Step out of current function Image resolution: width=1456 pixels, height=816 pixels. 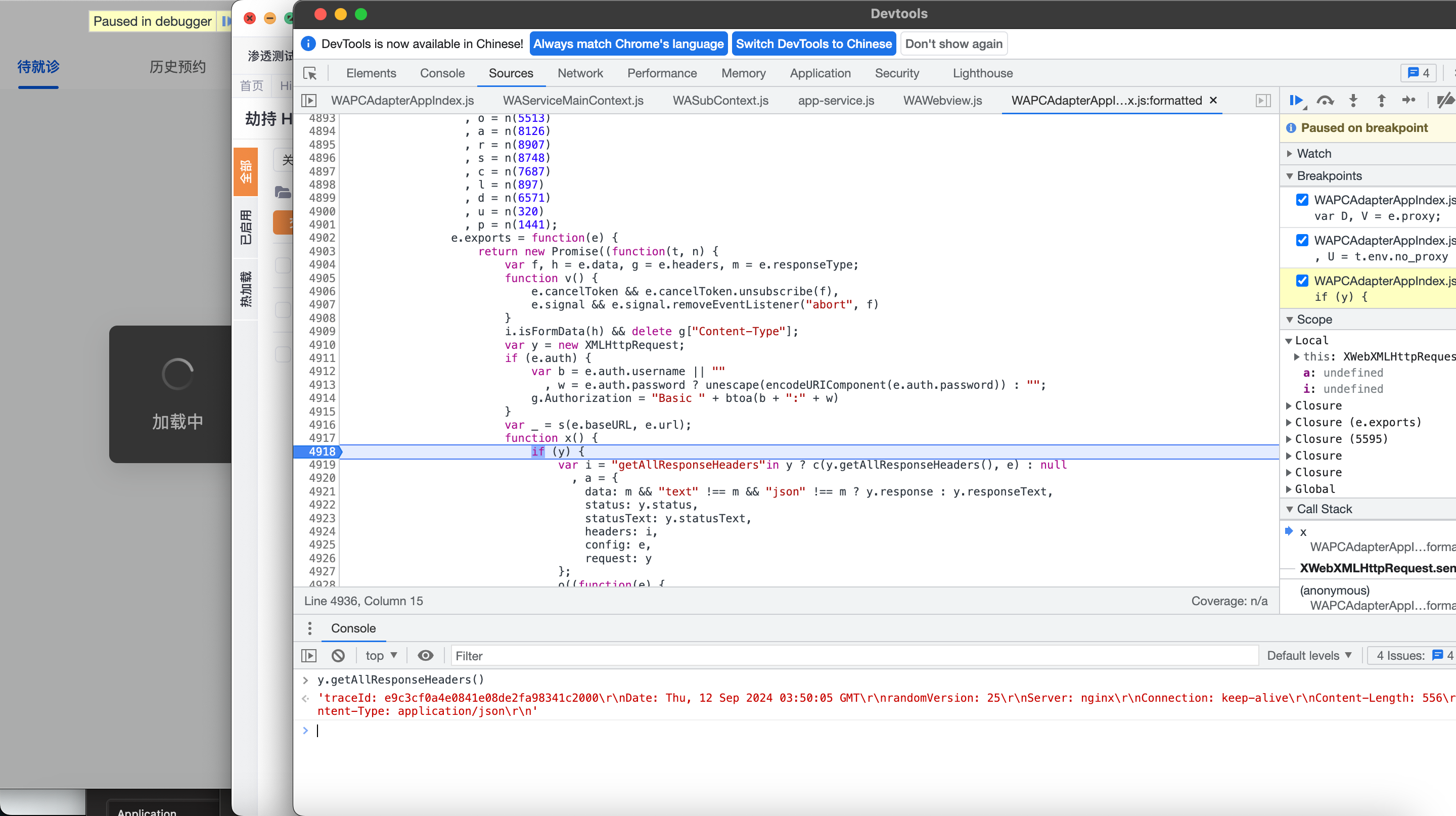click(x=1381, y=101)
